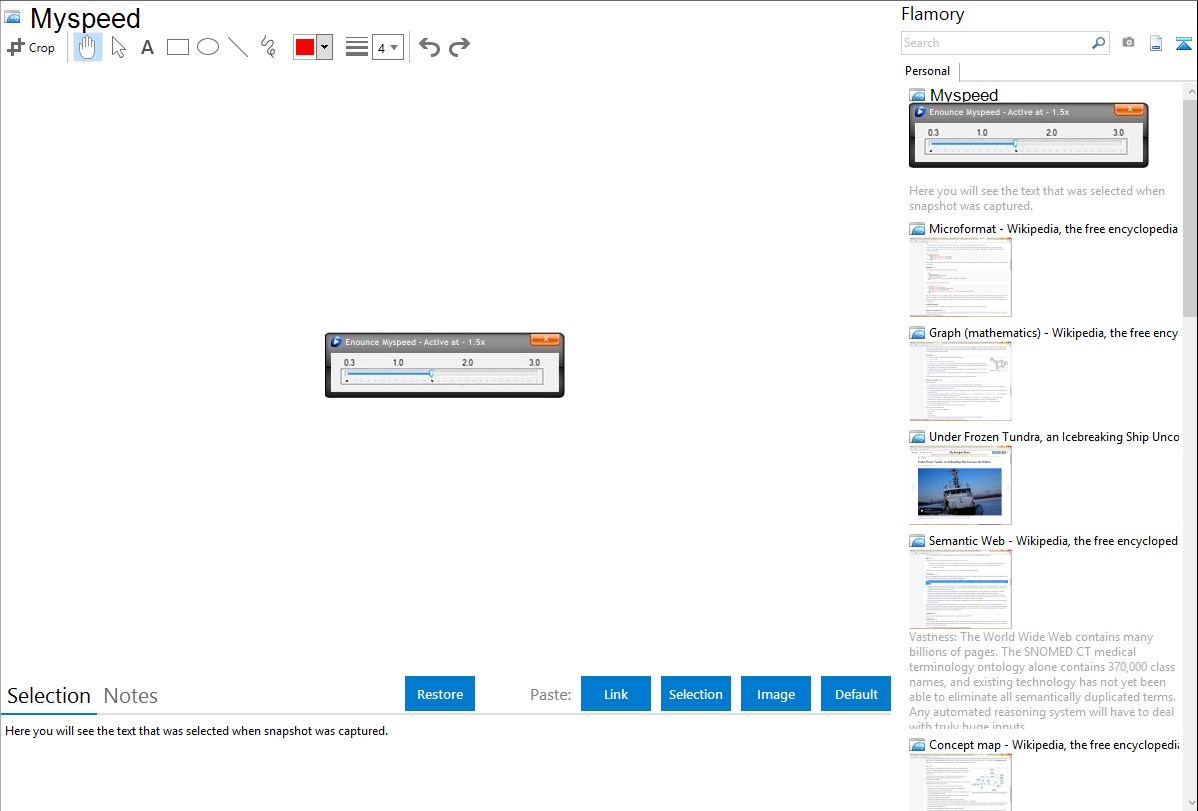Select the Crop tool
Viewport: 1198px width, 811px height.
(x=31, y=47)
